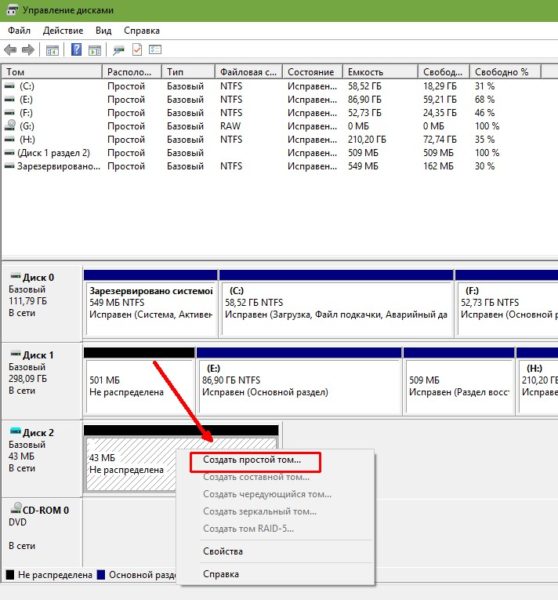Click the toolbar icon right of Help
Image resolution: width=558 pixels, height=600 pixels.
(x=95, y=50)
